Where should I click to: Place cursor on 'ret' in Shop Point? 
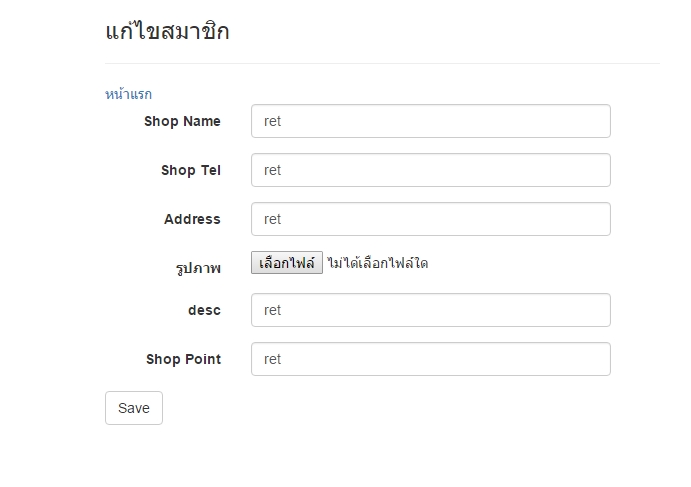click(272, 359)
